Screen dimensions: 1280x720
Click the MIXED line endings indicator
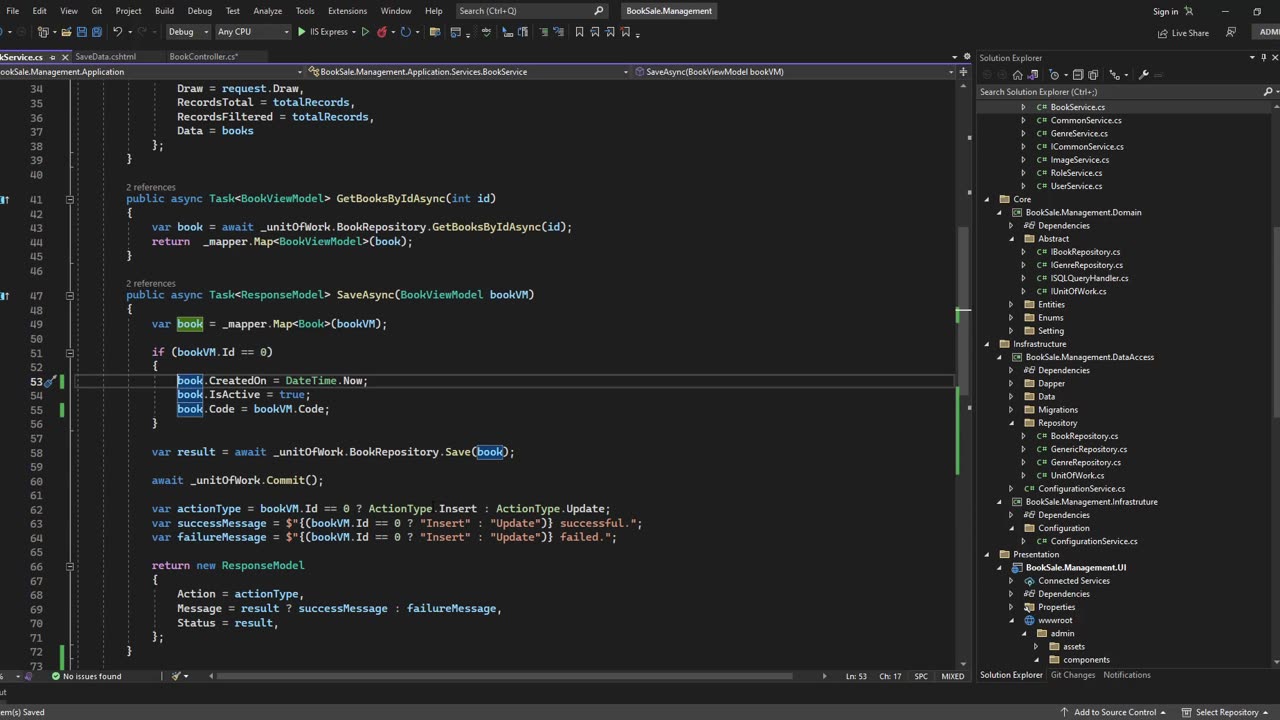click(x=953, y=676)
